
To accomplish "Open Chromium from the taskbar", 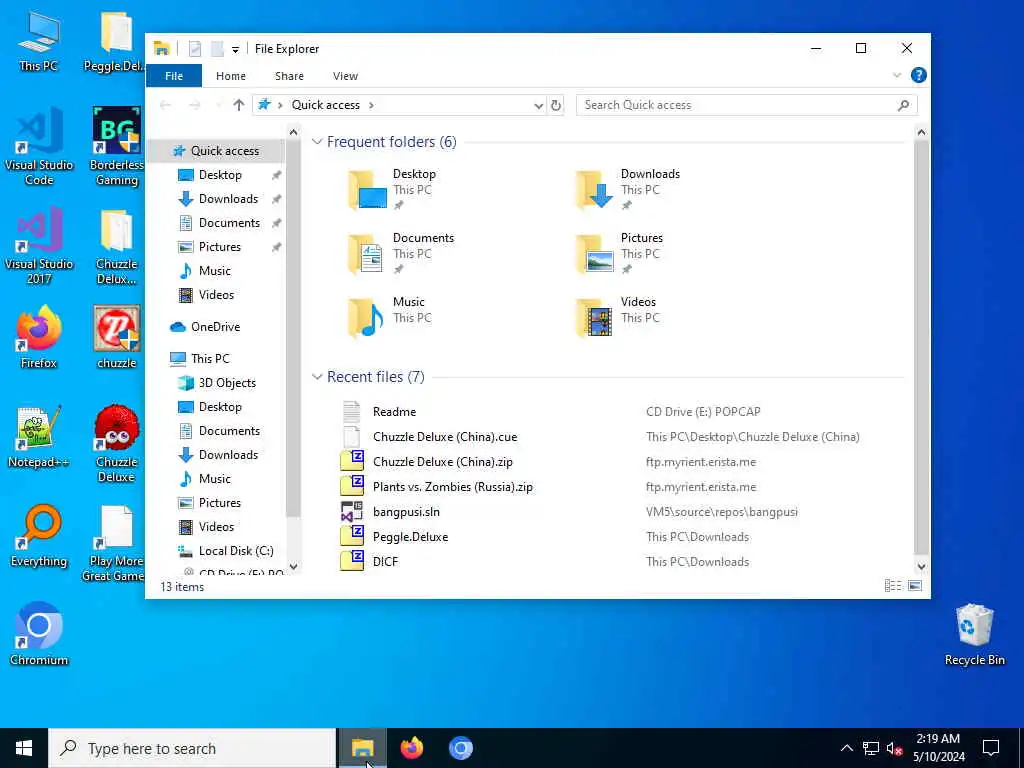I will click(460, 748).
